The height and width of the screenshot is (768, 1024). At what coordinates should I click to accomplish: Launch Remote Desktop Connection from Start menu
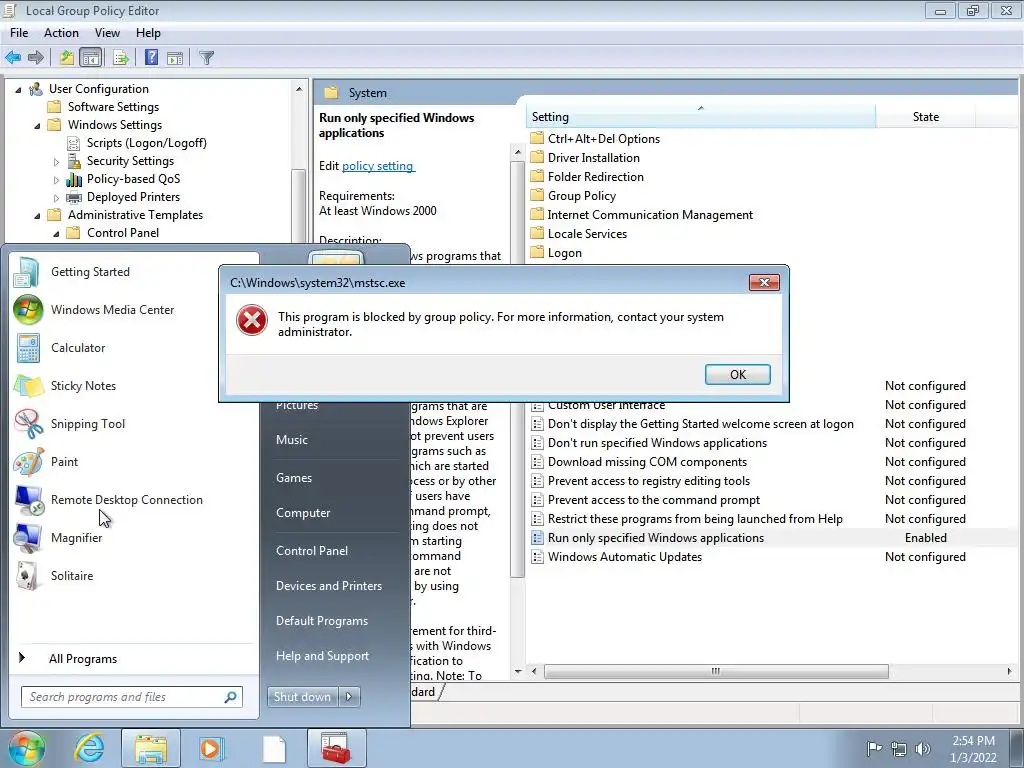[126, 500]
